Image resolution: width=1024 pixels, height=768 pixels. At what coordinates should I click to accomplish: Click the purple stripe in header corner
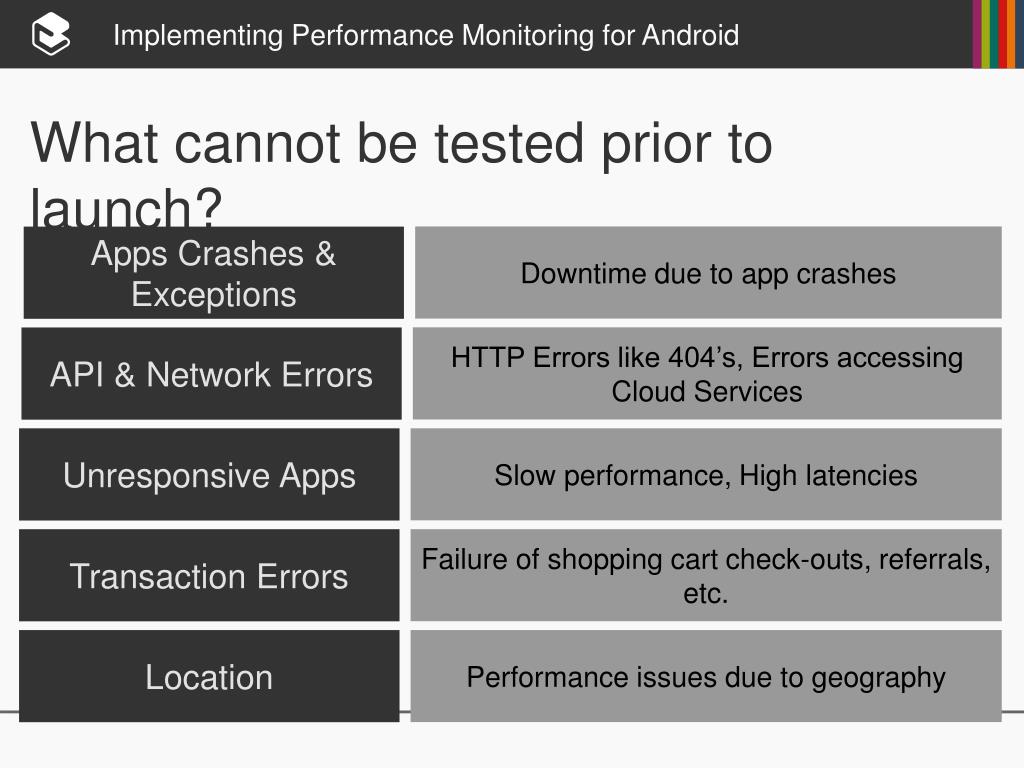tap(976, 34)
